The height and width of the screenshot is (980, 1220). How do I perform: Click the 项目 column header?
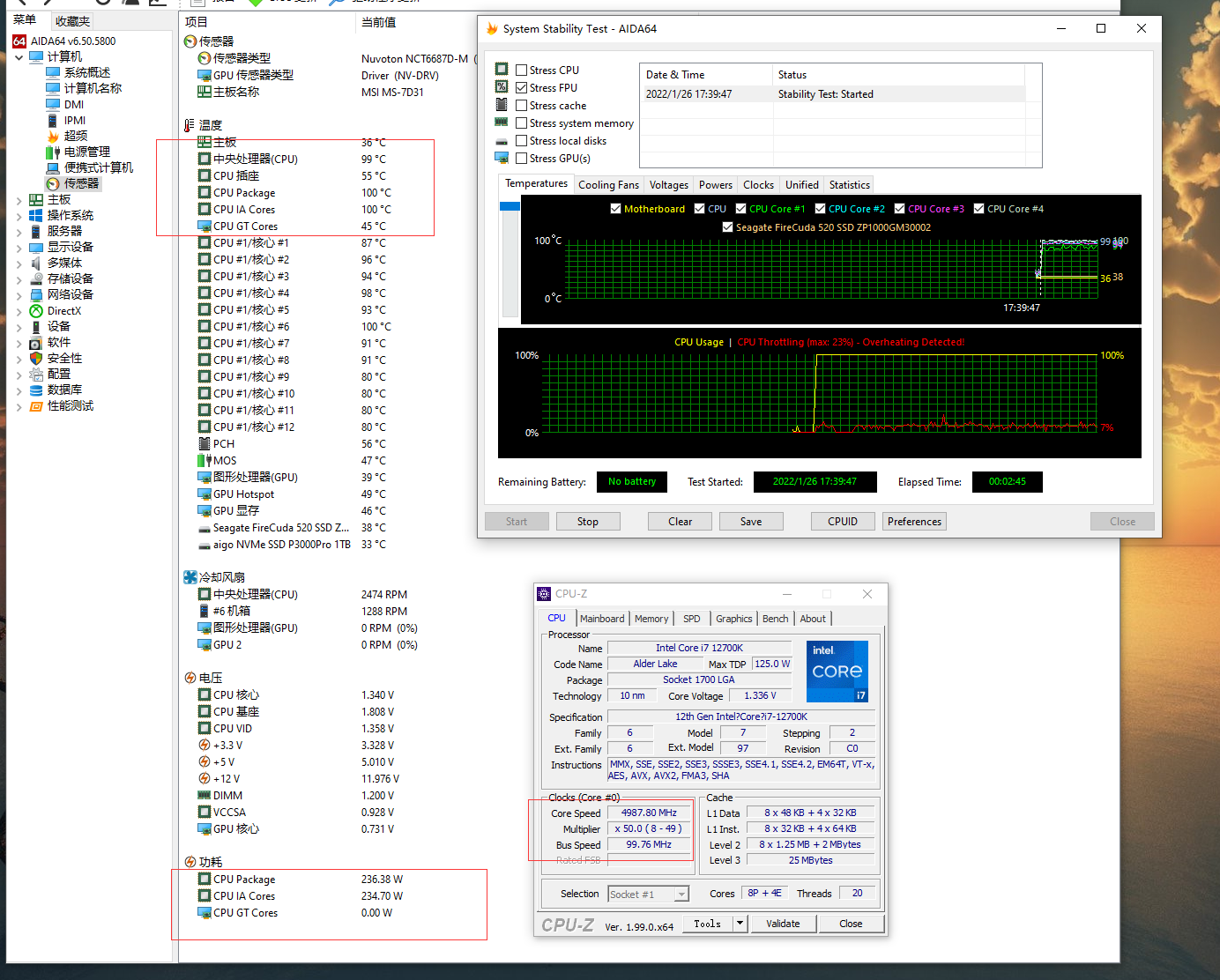tap(197, 22)
